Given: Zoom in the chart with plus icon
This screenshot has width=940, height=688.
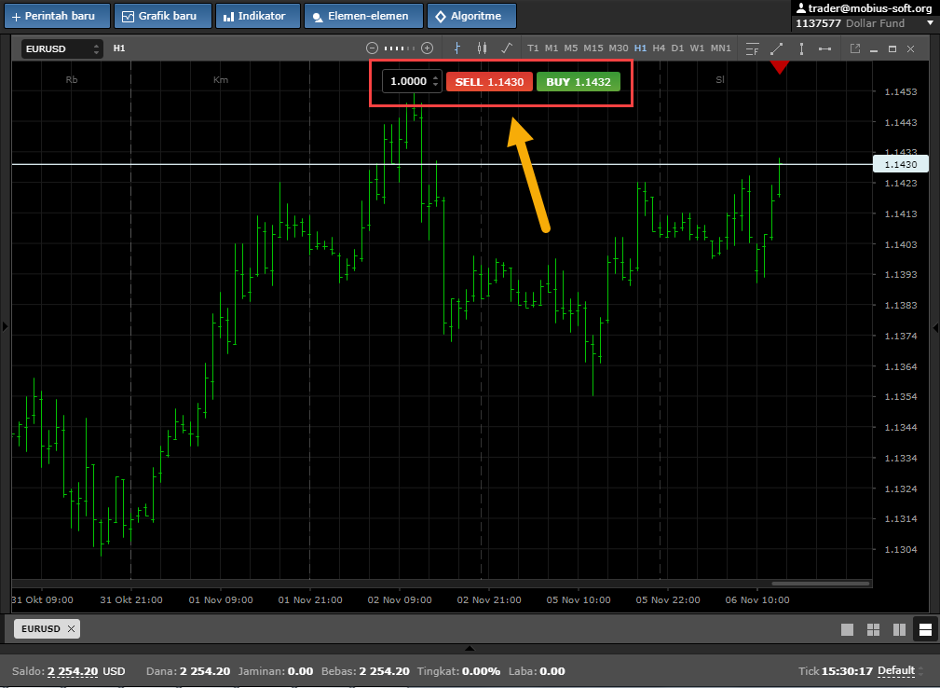Looking at the screenshot, I should pos(427,49).
